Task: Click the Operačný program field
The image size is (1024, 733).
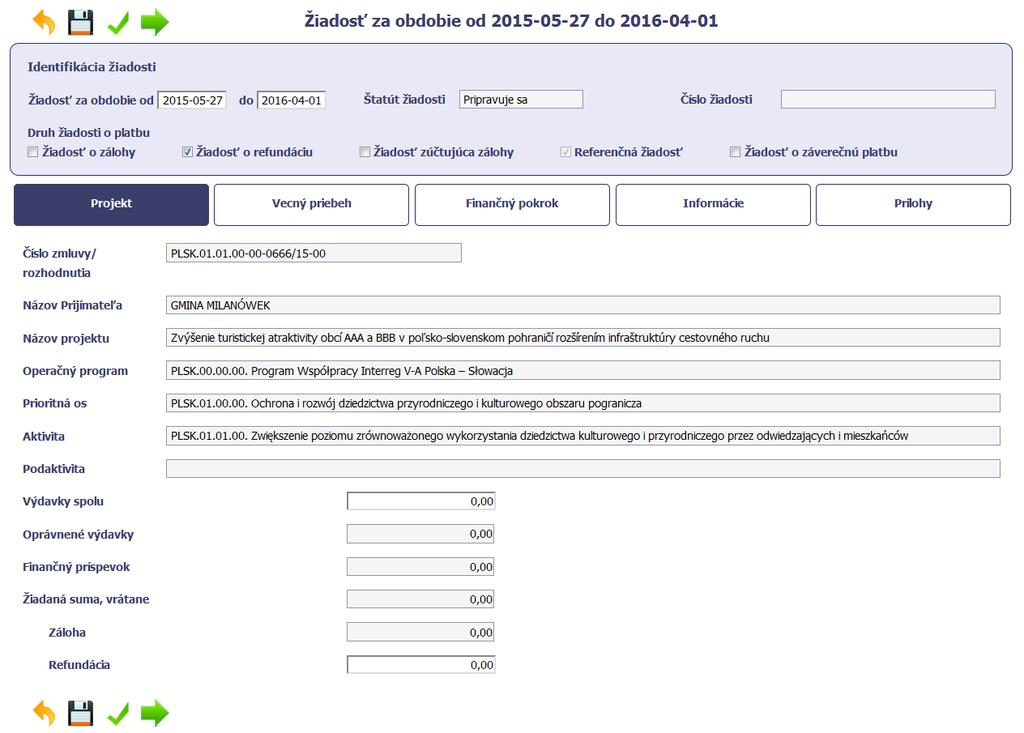Action: point(583,370)
